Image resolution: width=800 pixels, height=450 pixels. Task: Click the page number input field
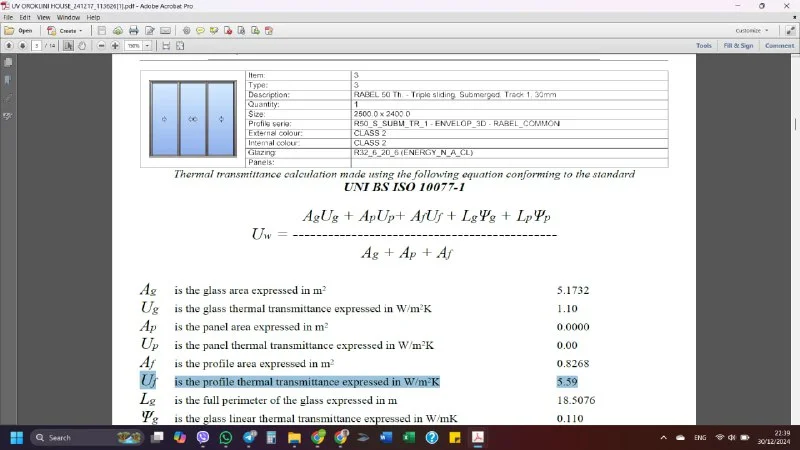pyautogui.click(x=37, y=46)
